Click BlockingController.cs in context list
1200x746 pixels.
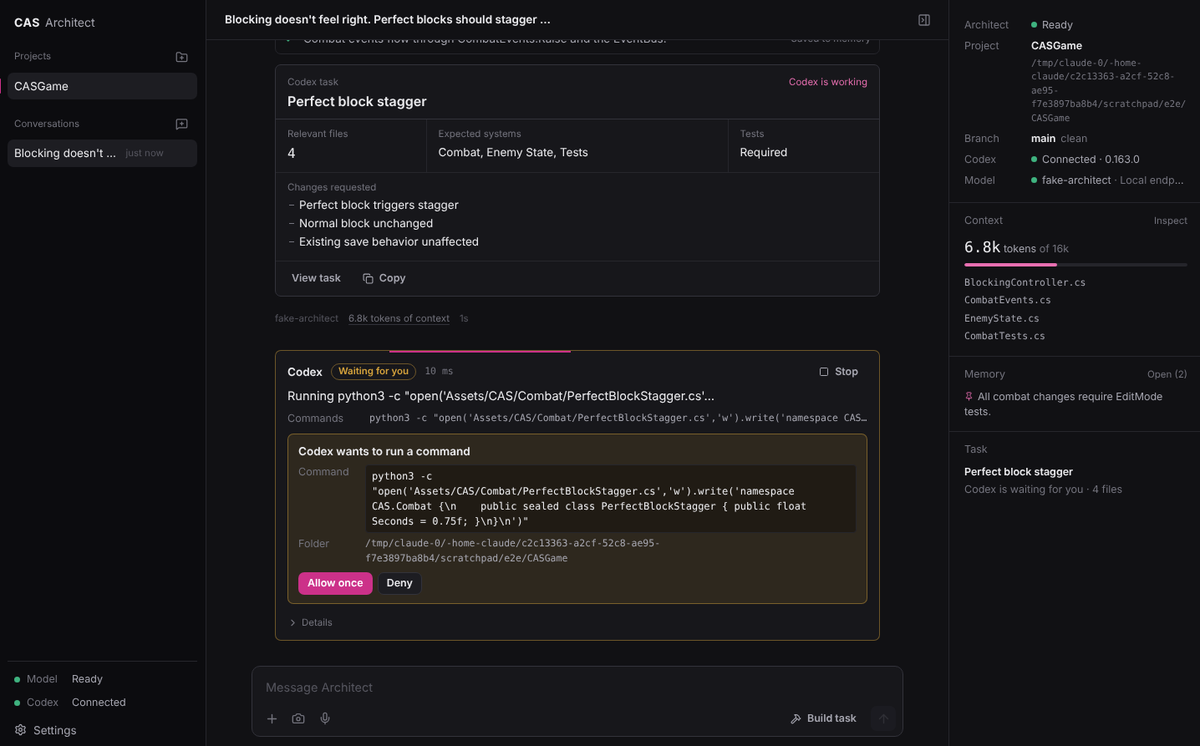tap(1025, 282)
